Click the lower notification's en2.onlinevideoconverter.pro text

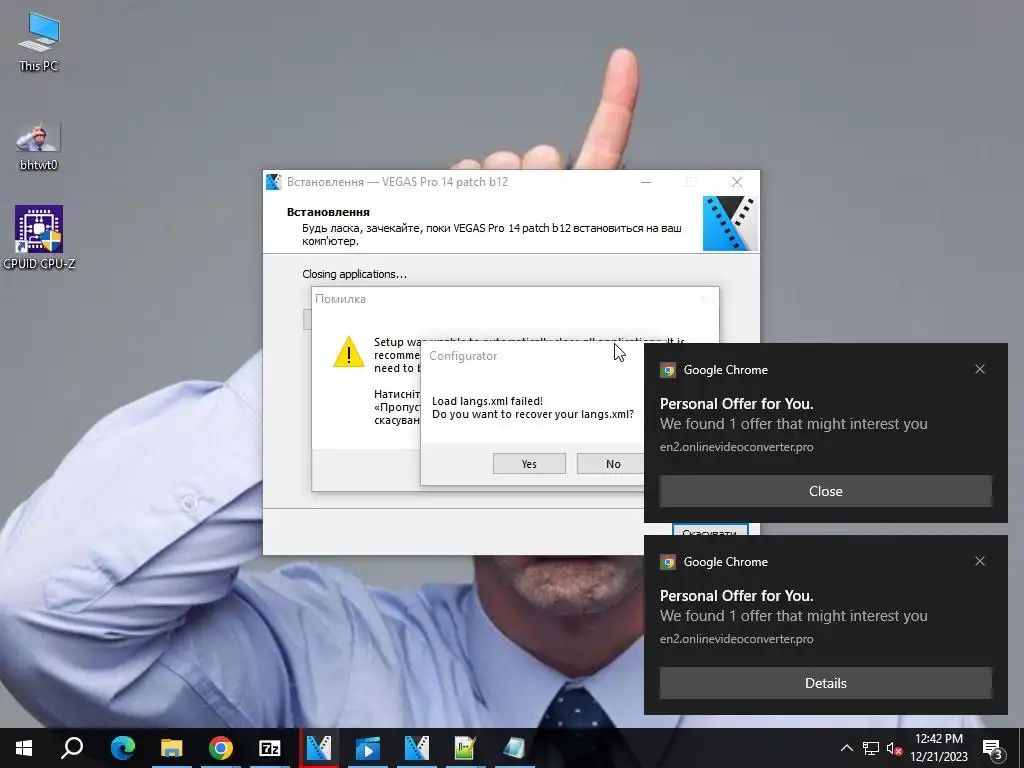click(737, 639)
